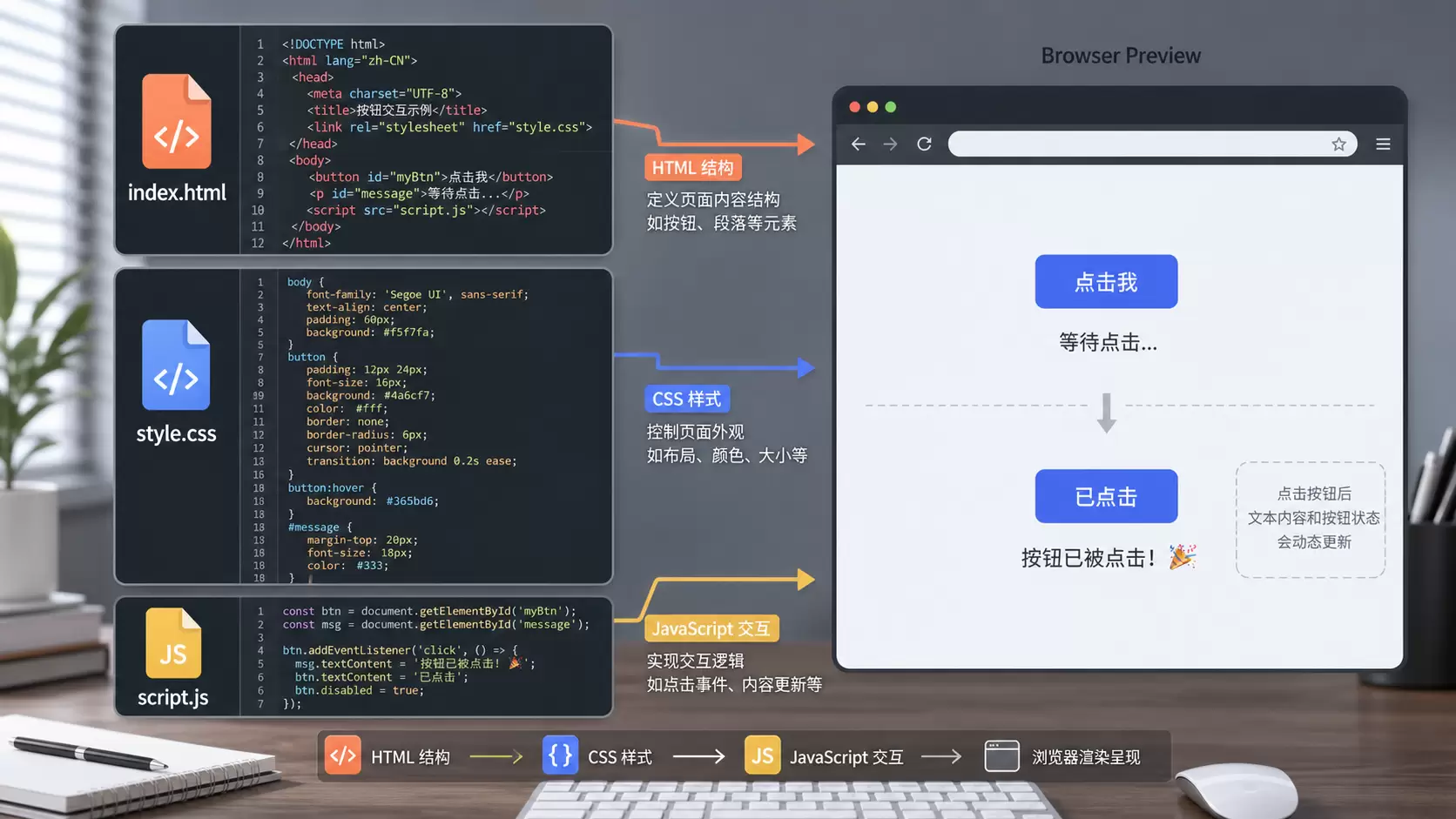Screen dimensions: 1456x819
Task: Click bottom bar blue CSS braces icon
Action: tap(560, 755)
